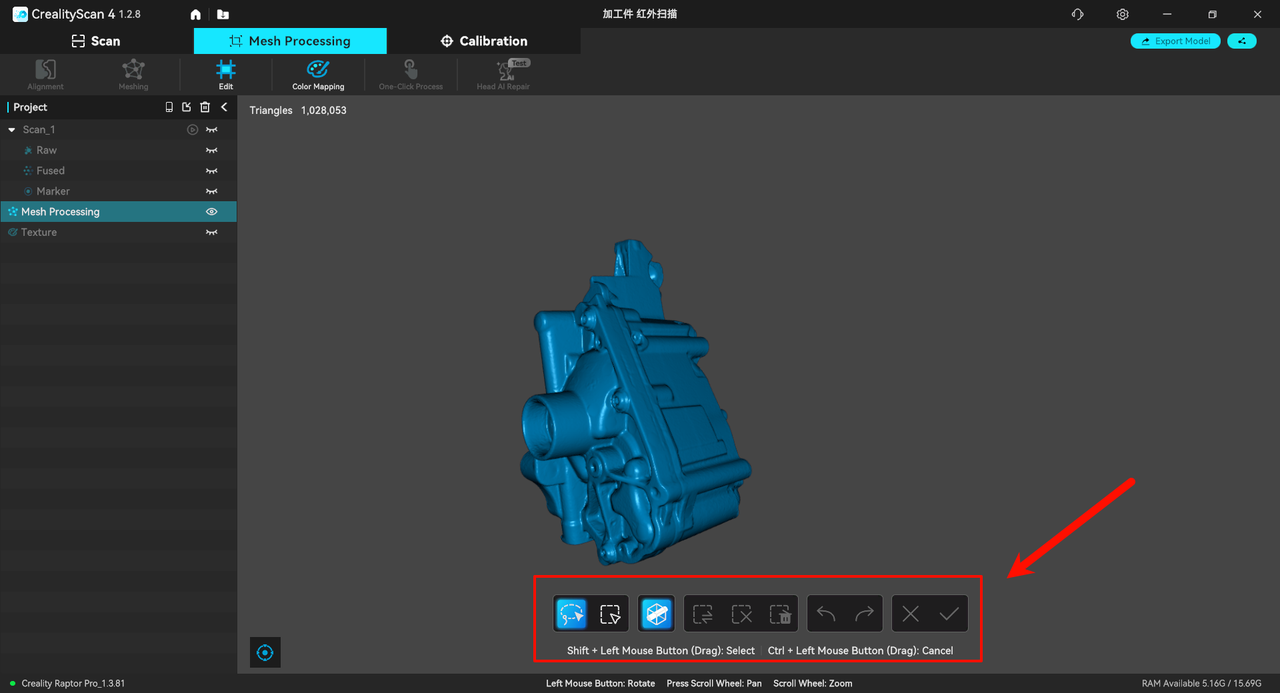The width and height of the screenshot is (1280, 693).
Task: Hide the Mesh Processing layer
Action: tap(211, 212)
